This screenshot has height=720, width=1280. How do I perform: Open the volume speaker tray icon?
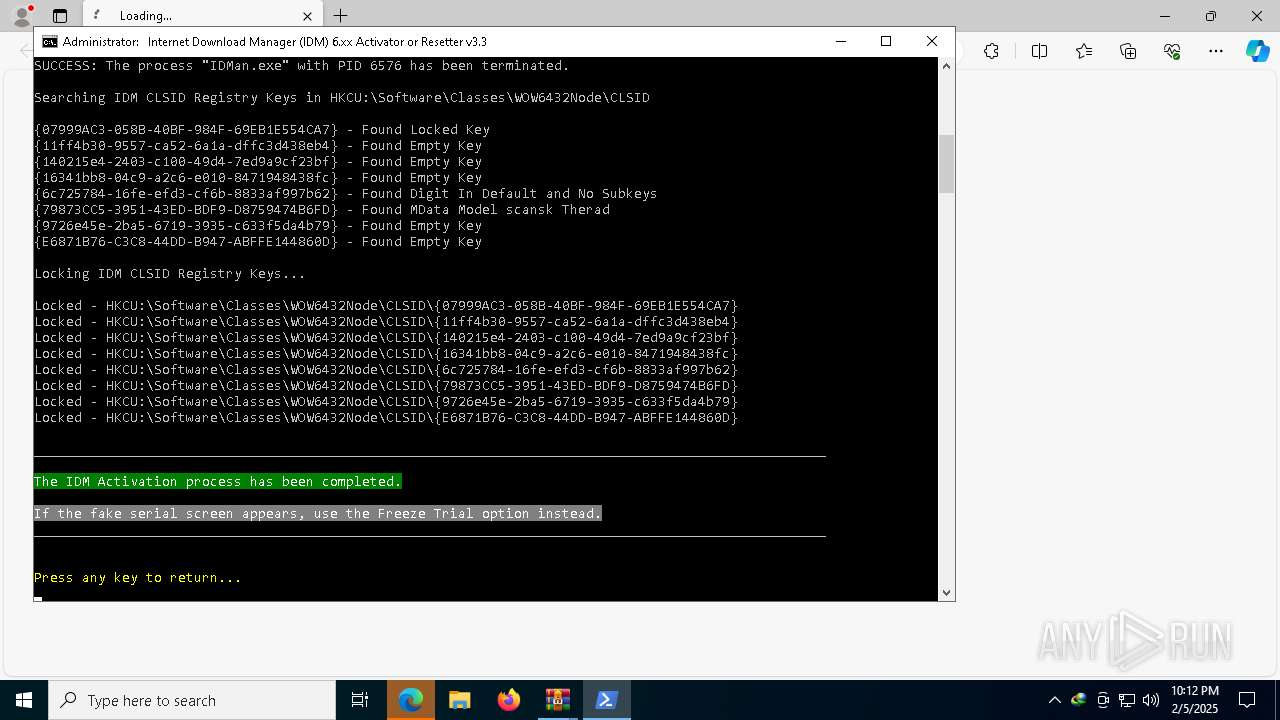tap(1151, 700)
